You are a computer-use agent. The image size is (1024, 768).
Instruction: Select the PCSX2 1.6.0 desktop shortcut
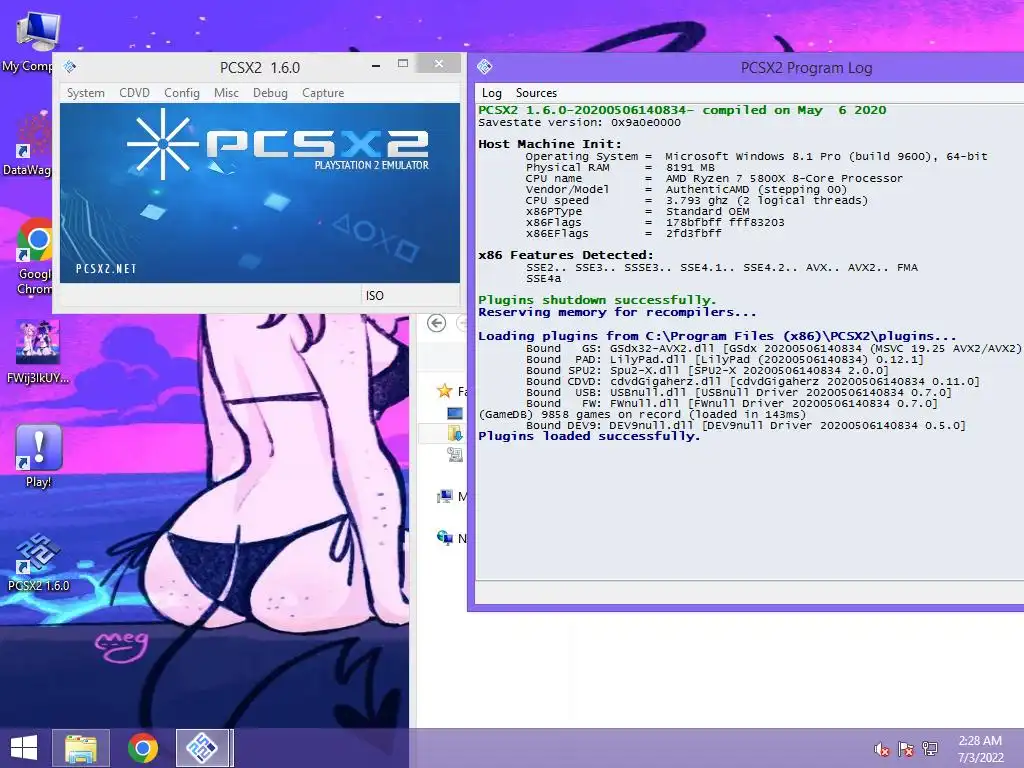39,560
